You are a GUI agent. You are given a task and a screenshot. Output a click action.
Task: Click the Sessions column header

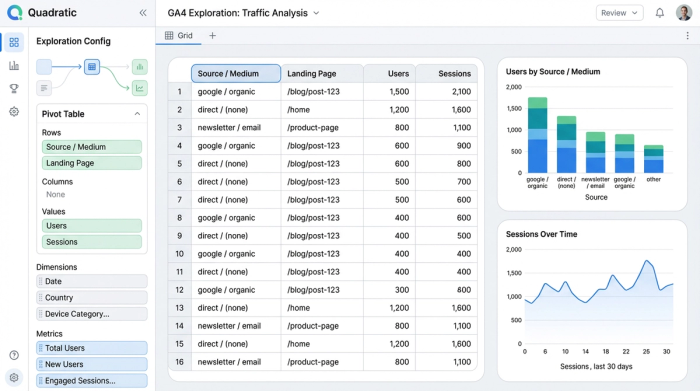pyautogui.click(x=446, y=74)
